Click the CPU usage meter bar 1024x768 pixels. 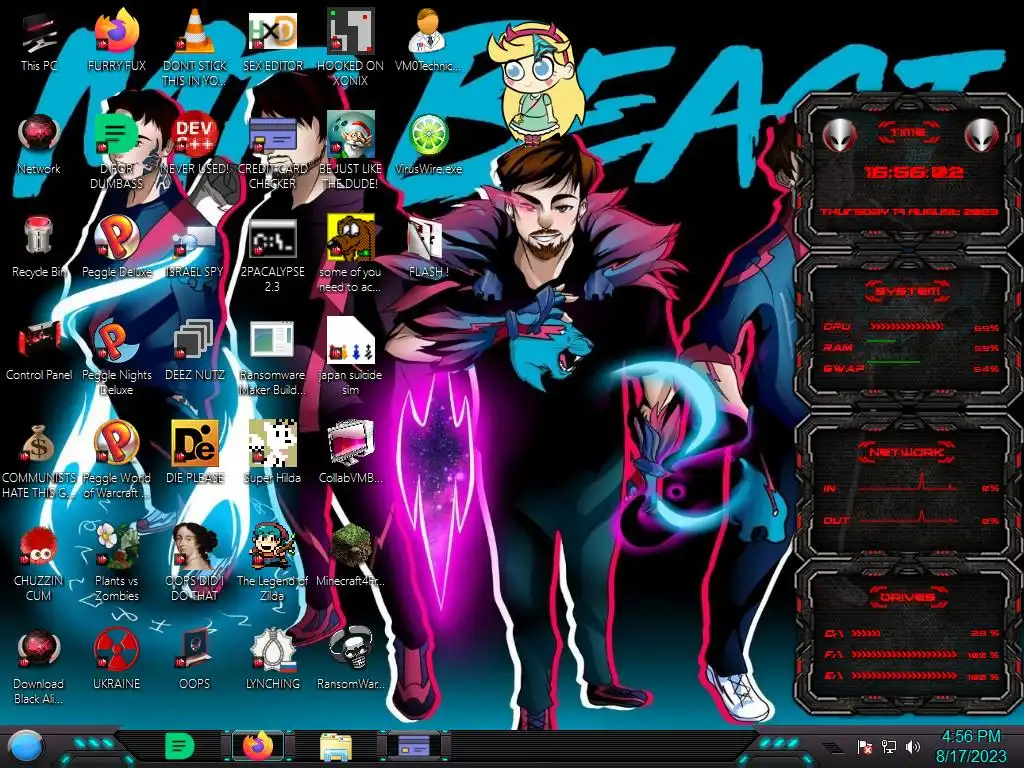(x=906, y=326)
